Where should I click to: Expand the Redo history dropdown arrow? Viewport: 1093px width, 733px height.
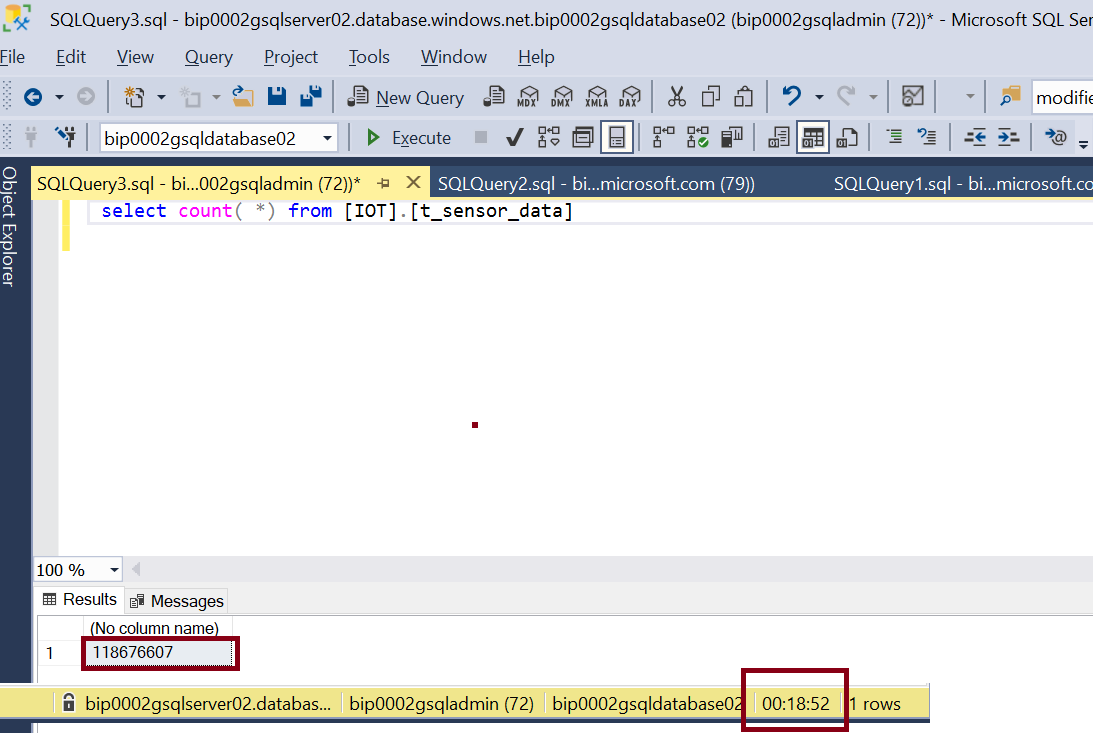(873, 97)
